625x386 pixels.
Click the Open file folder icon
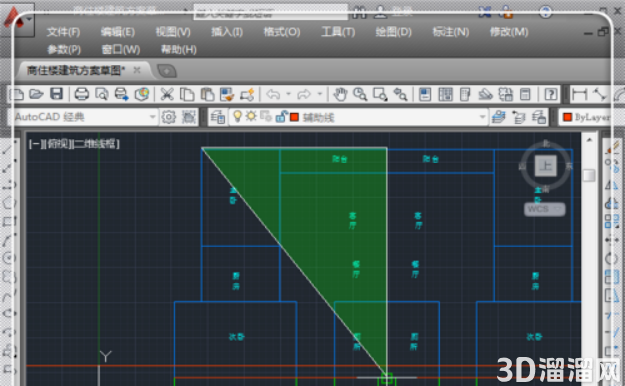(36, 95)
